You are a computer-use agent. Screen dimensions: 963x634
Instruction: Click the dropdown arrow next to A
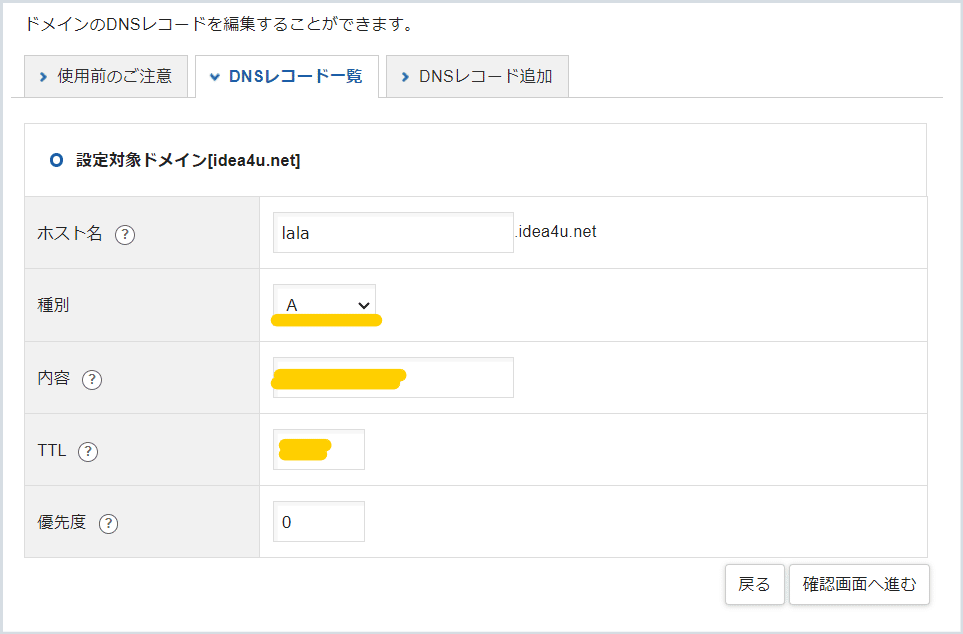coord(363,303)
